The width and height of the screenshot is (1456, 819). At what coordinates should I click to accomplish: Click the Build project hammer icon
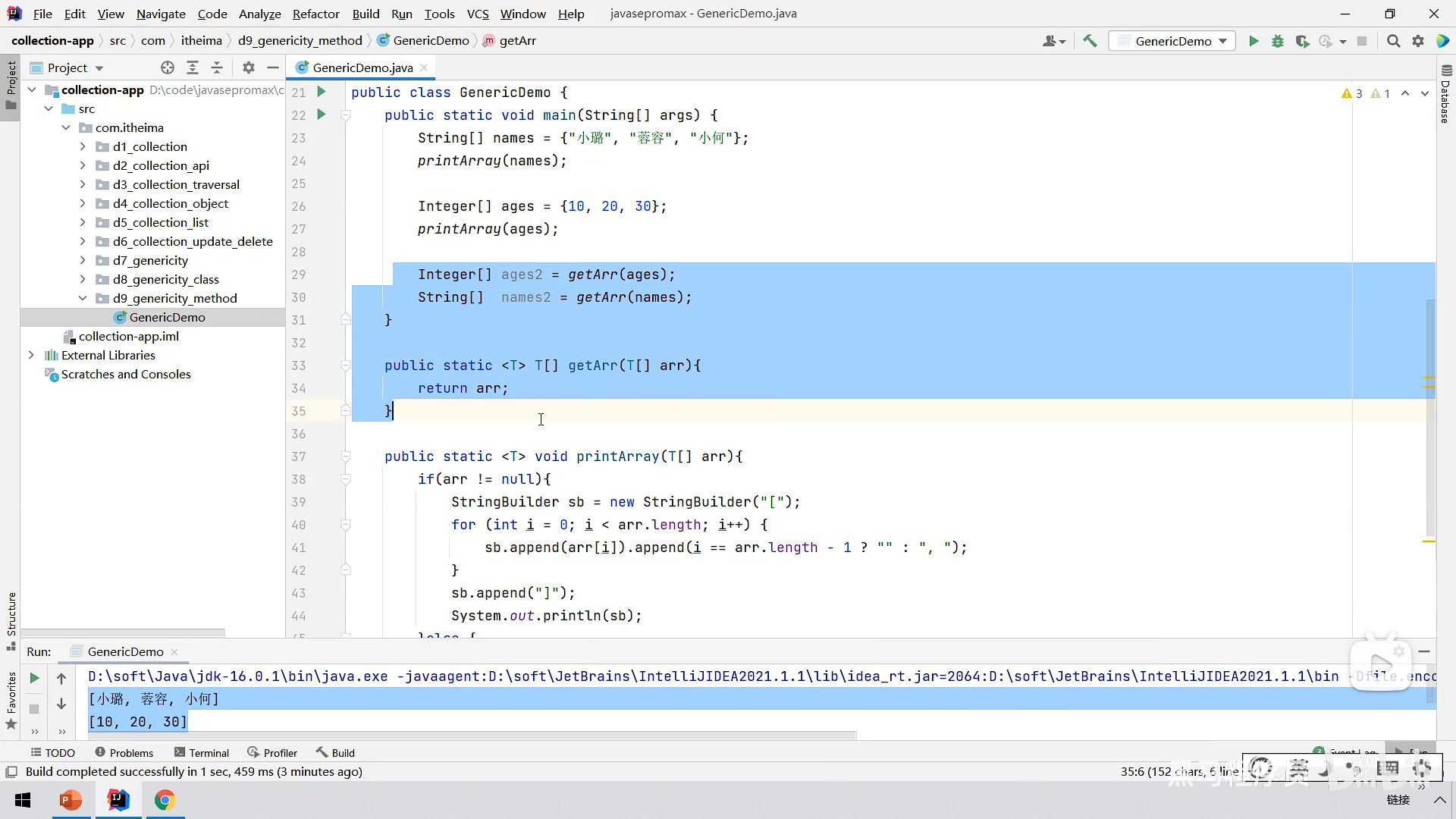pos(1090,41)
